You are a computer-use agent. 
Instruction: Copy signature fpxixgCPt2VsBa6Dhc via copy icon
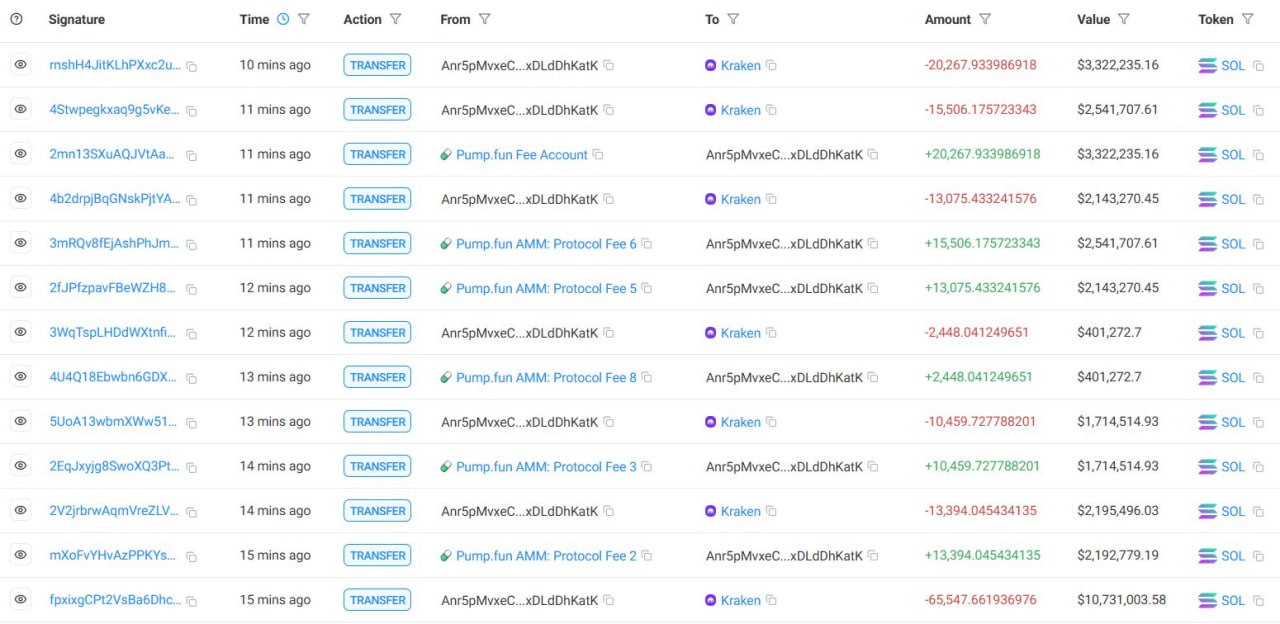pyautogui.click(x=191, y=601)
